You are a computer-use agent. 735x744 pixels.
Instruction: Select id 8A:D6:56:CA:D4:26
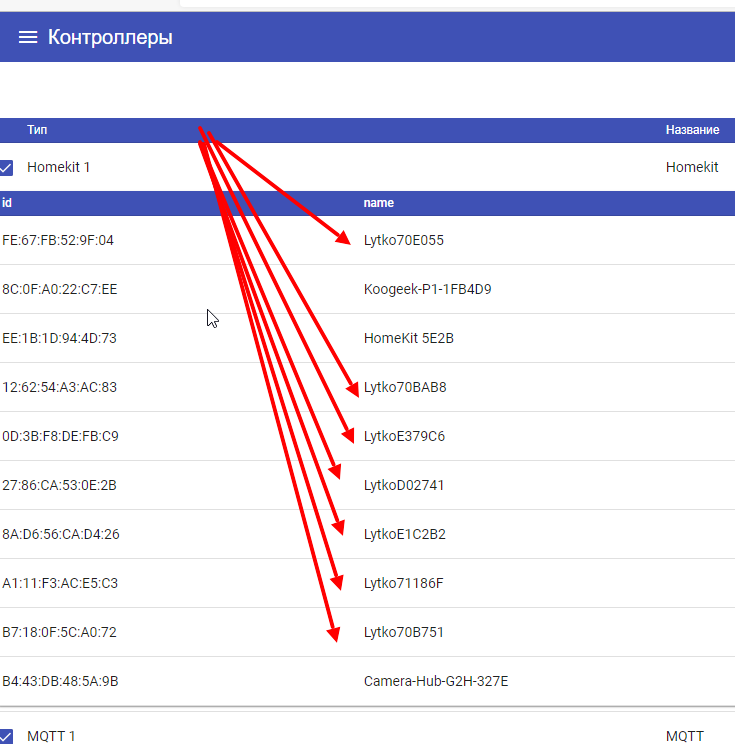[61, 534]
